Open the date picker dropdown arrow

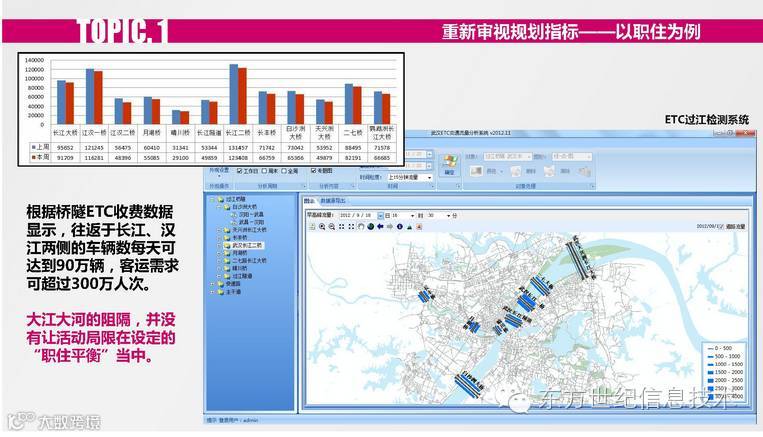(x=381, y=216)
